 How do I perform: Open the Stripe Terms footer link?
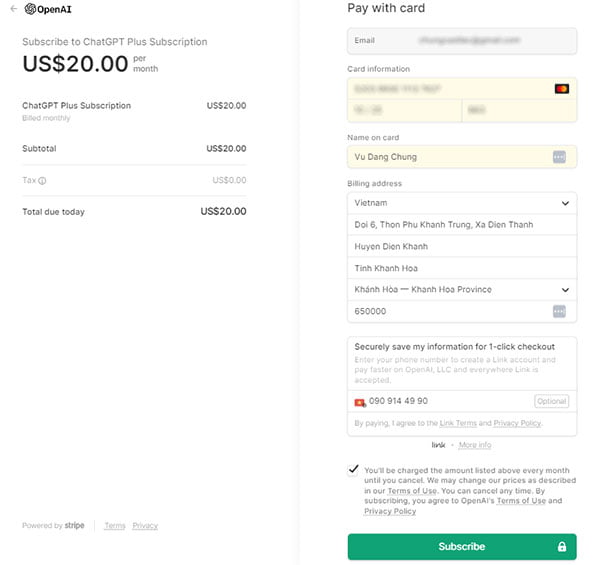tap(115, 526)
